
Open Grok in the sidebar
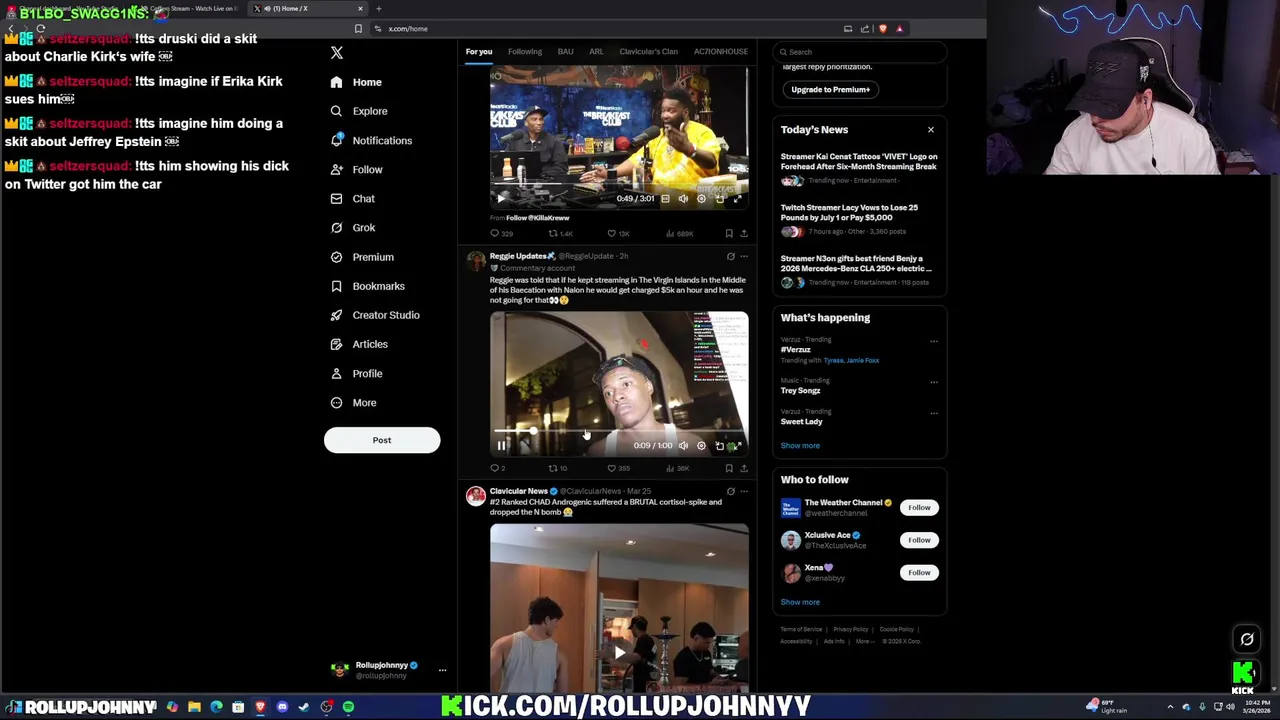(353, 228)
